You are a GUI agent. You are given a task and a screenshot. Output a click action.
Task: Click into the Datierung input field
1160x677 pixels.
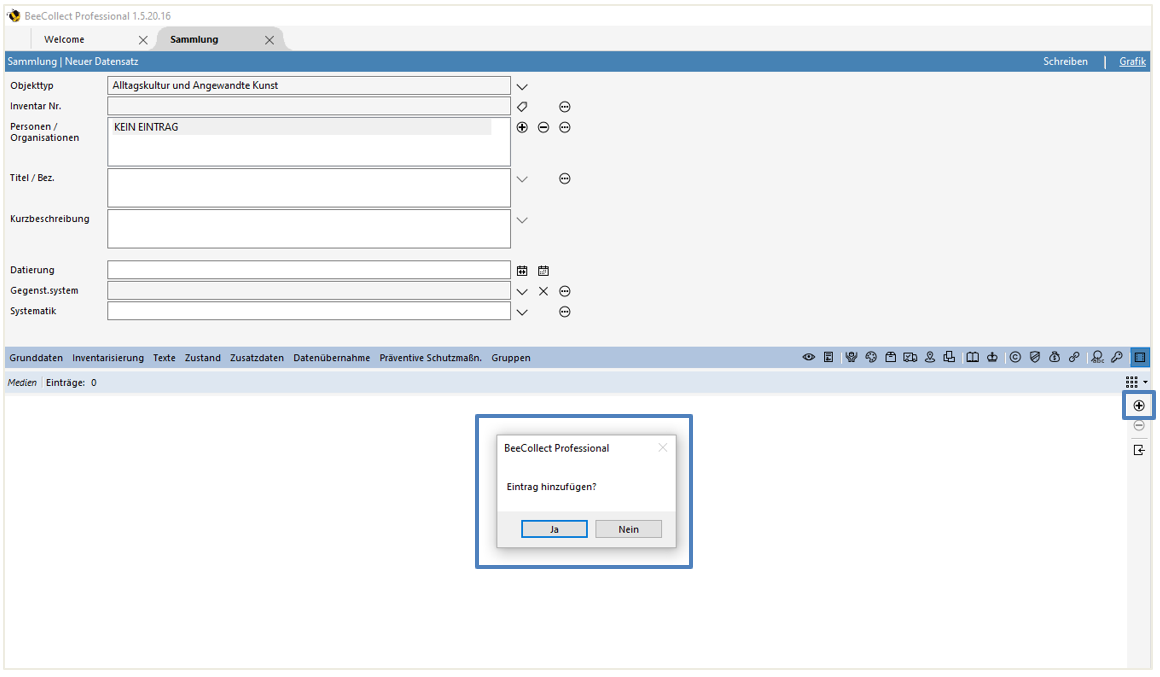[308, 270]
